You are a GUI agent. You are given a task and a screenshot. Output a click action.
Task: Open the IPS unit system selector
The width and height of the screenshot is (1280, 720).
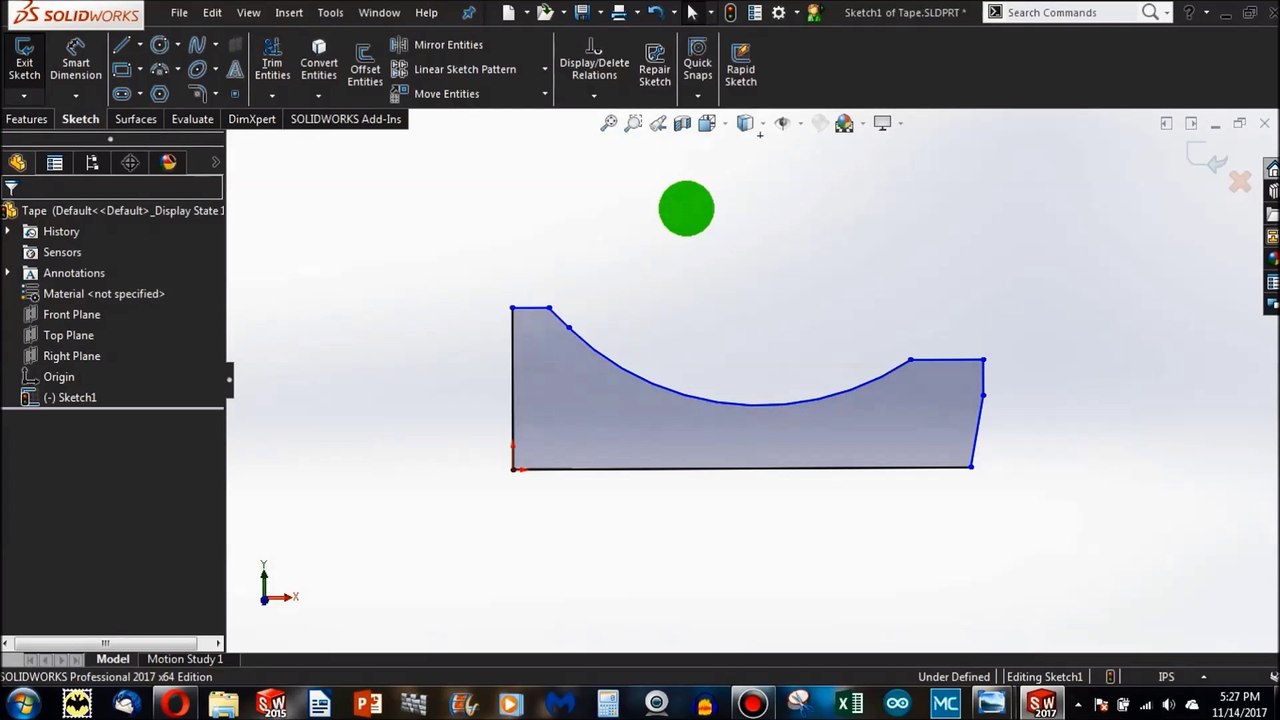click(1166, 677)
